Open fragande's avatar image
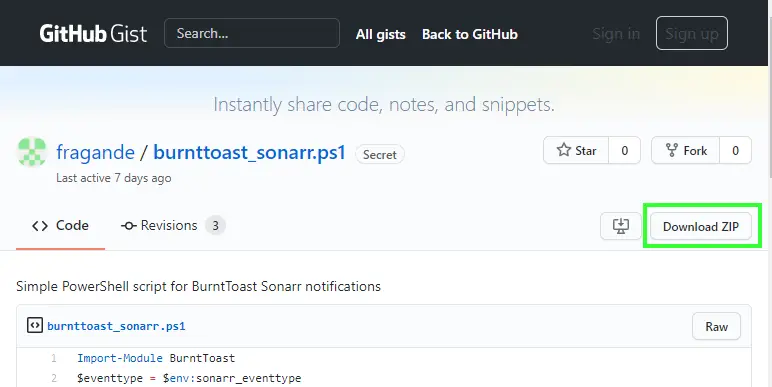This screenshot has width=772, height=387. [x=32, y=152]
